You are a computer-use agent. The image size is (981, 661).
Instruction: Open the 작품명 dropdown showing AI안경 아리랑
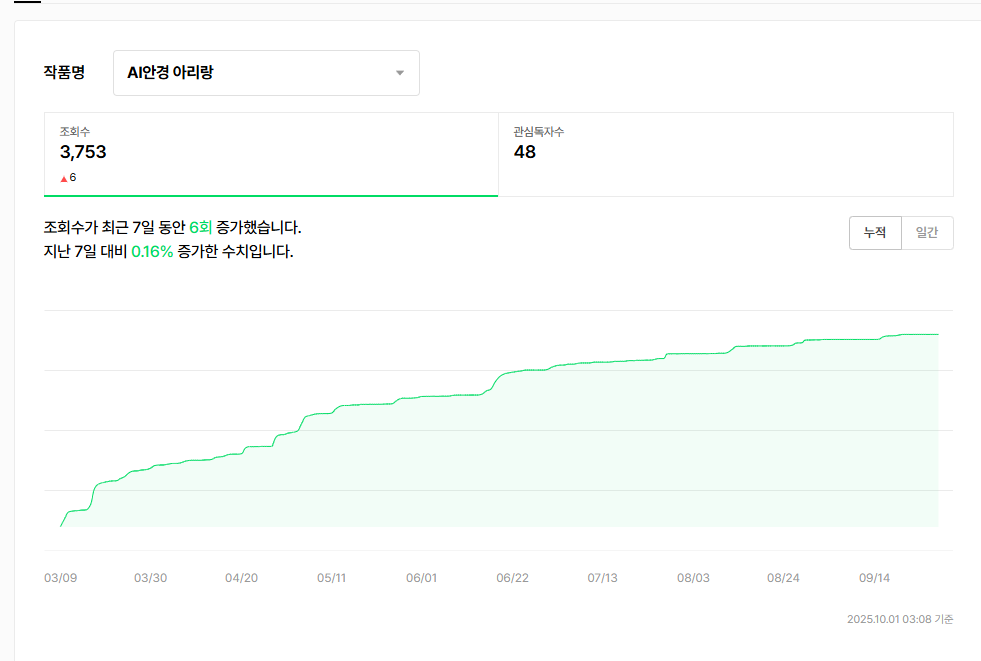click(x=265, y=73)
